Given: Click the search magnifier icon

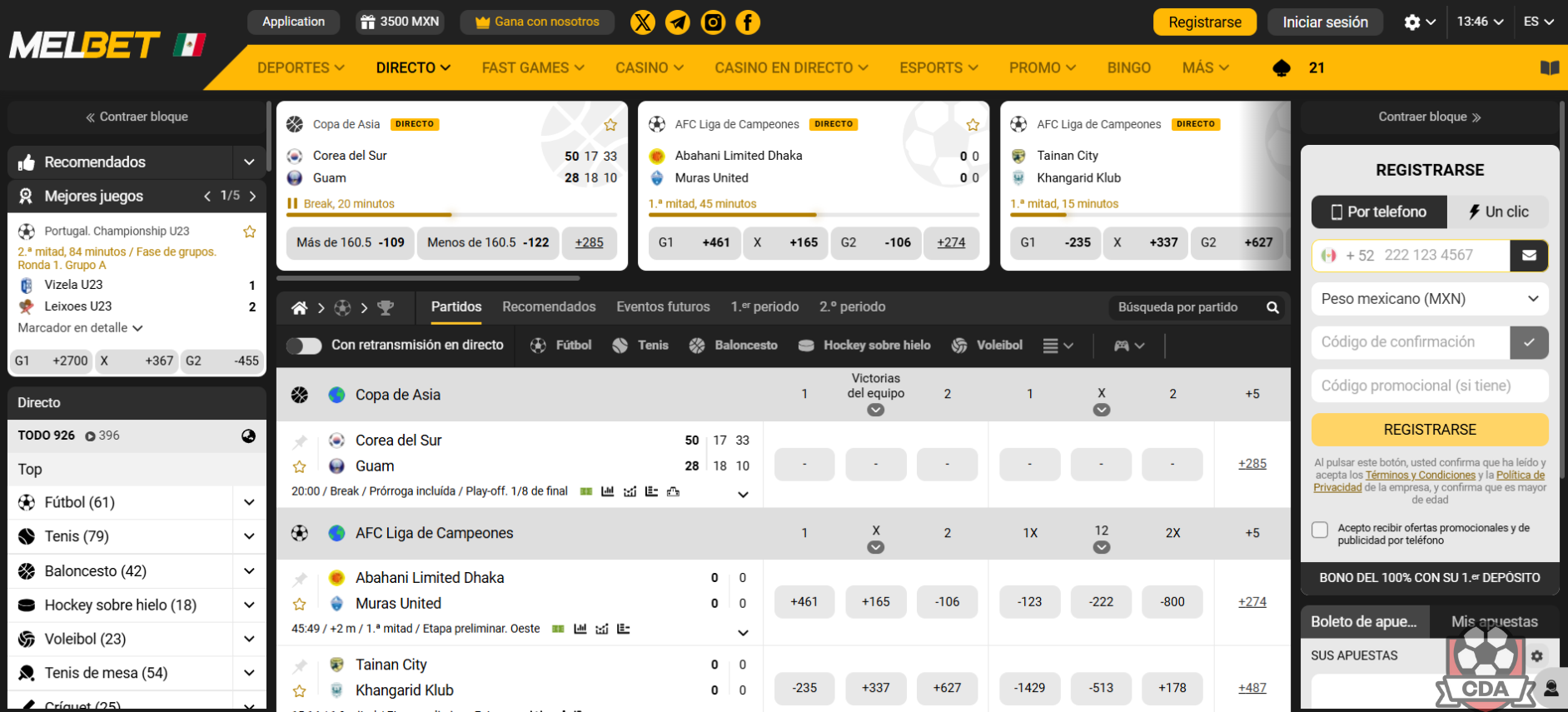Looking at the screenshot, I should (x=1272, y=307).
